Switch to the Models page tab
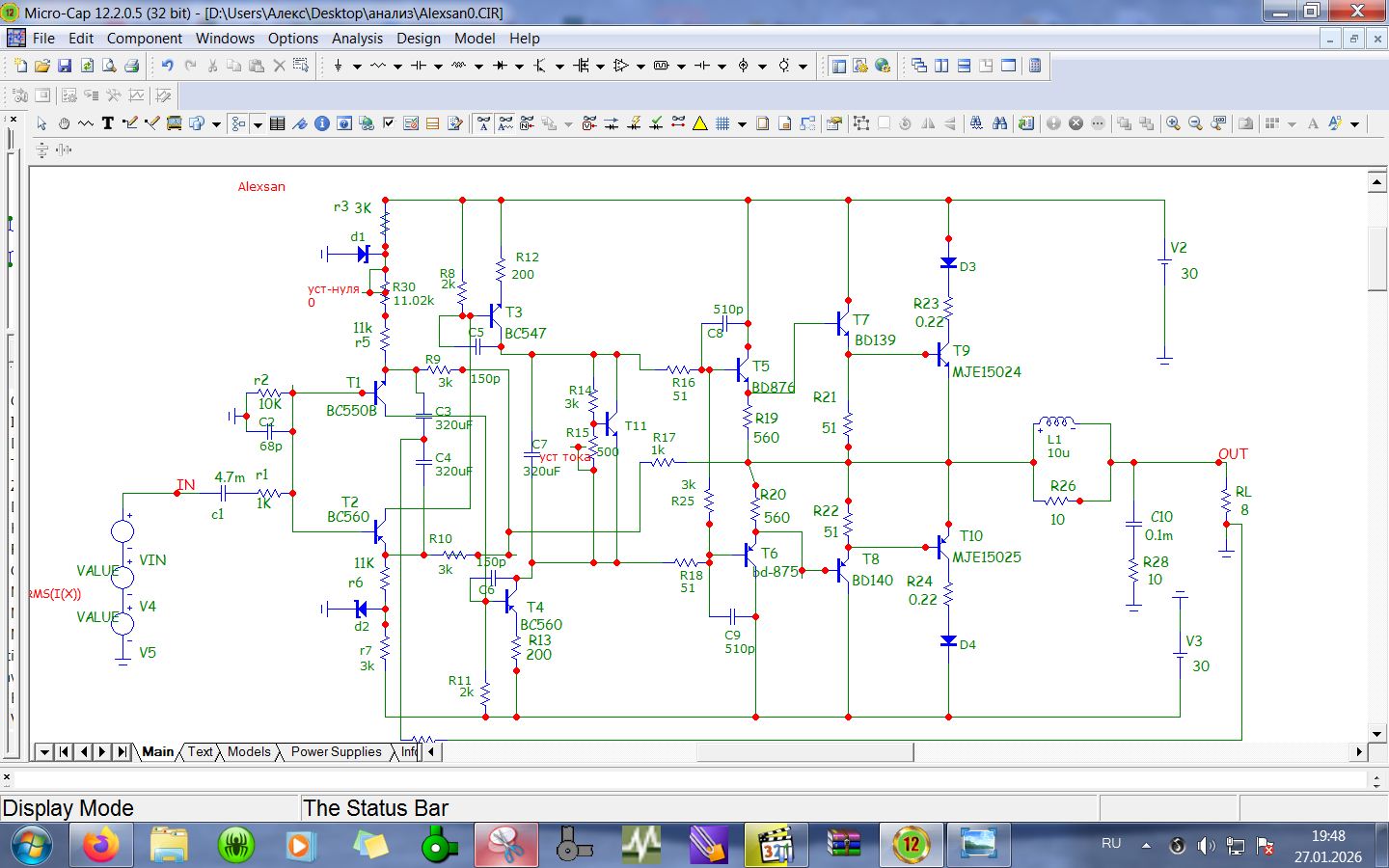1389x868 pixels. pos(249,752)
